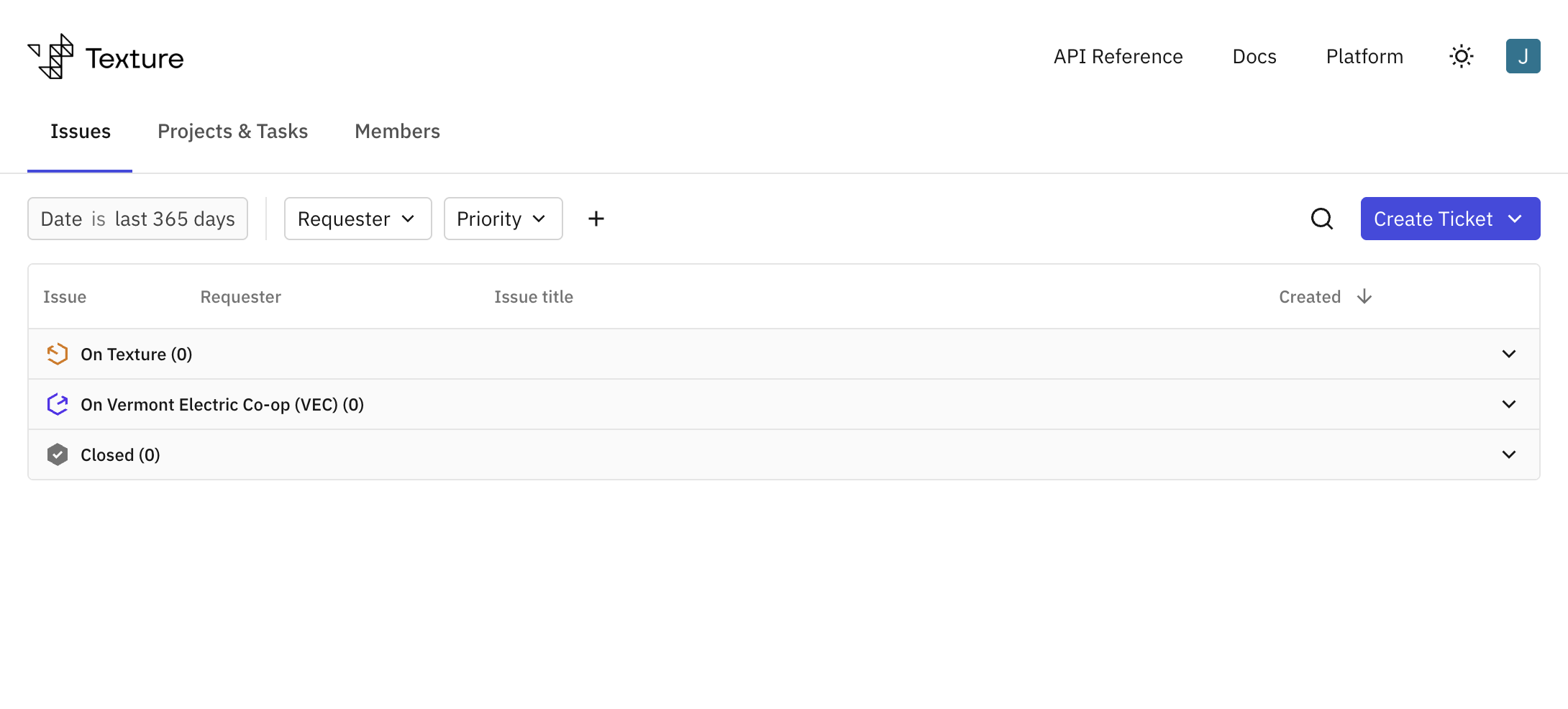
Task: Open the Requester filter dropdown
Action: [357, 219]
